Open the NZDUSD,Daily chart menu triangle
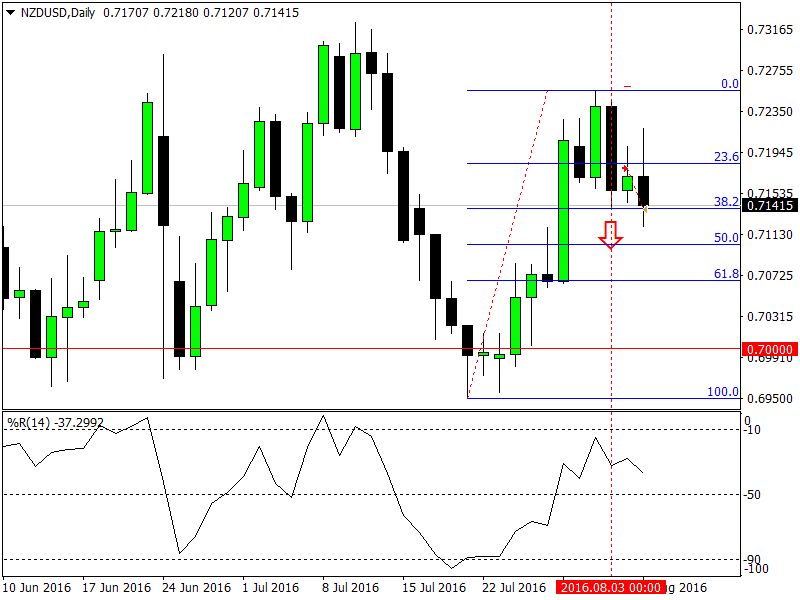Image resolution: width=800 pixels, height=600 pixels. (10, 13)
